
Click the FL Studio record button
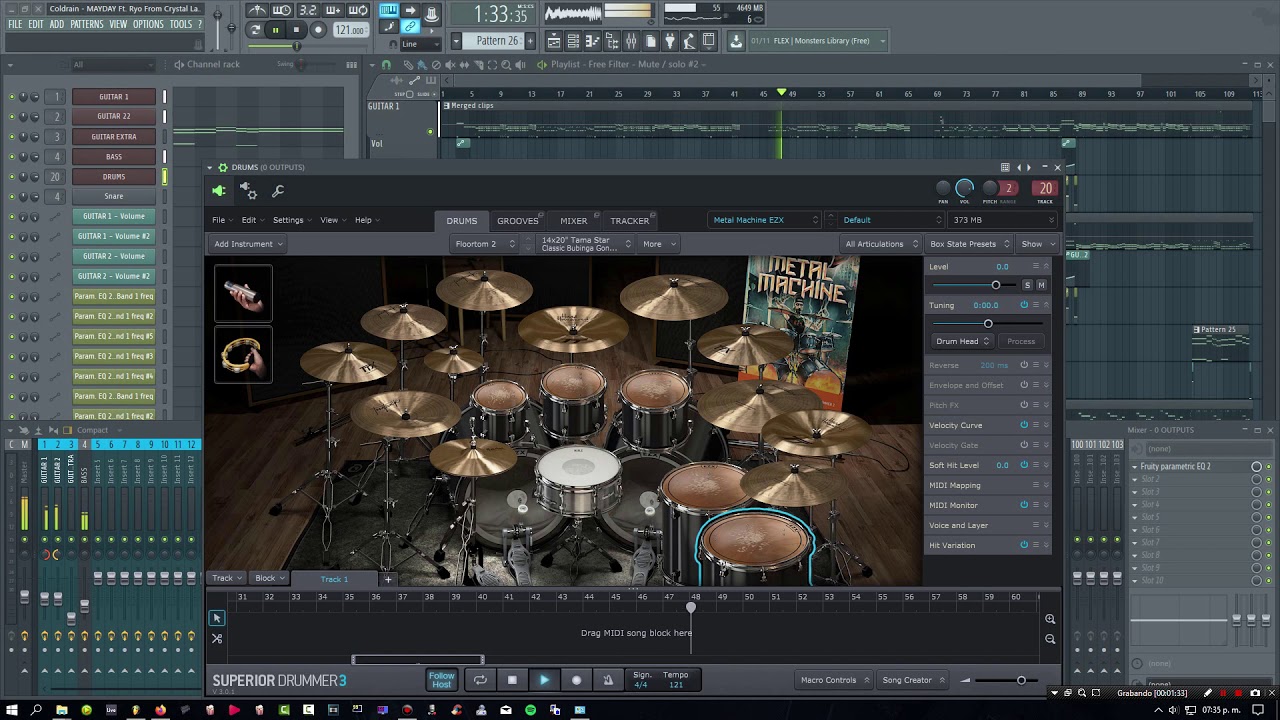318,30
